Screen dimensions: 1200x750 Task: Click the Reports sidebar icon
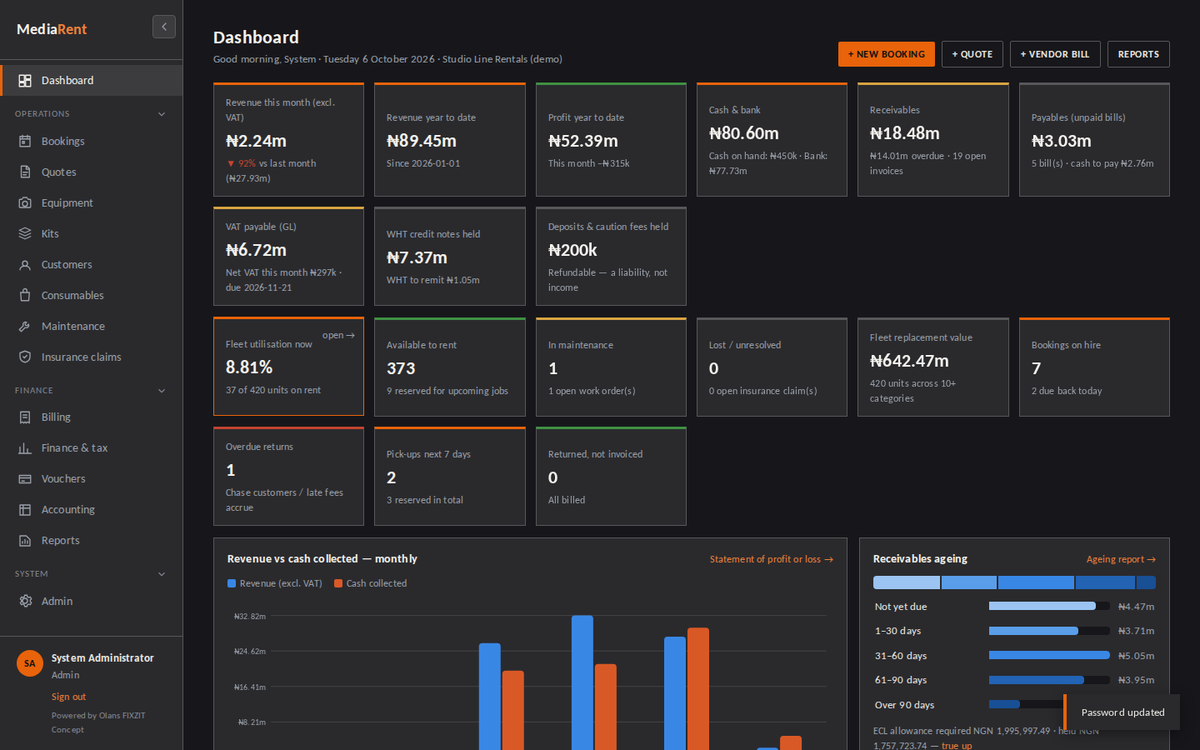coord(25,540)
